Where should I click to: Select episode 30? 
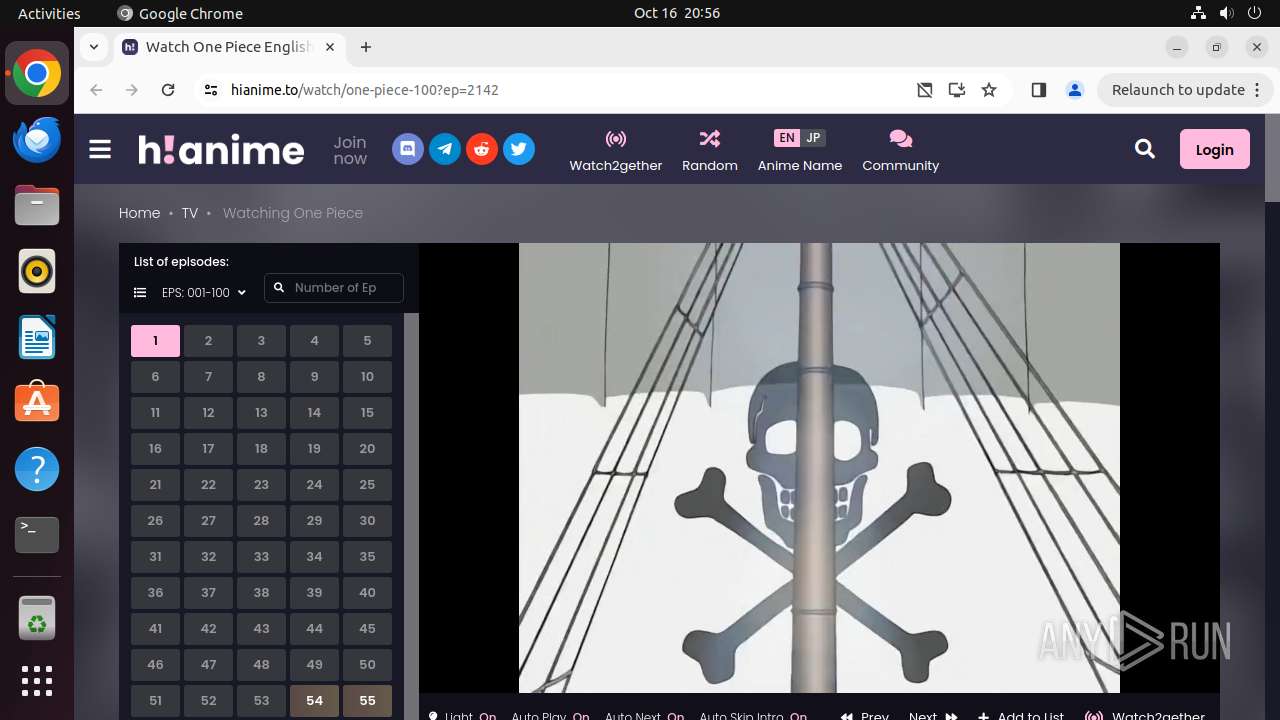click(367, 521)
